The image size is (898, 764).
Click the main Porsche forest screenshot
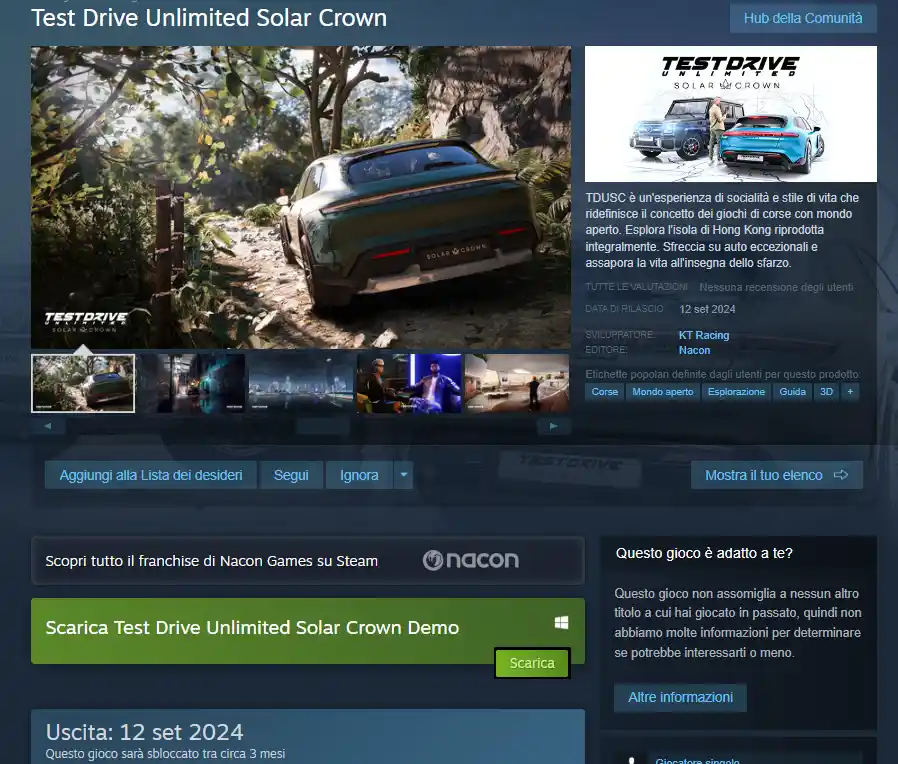[301, 197]
